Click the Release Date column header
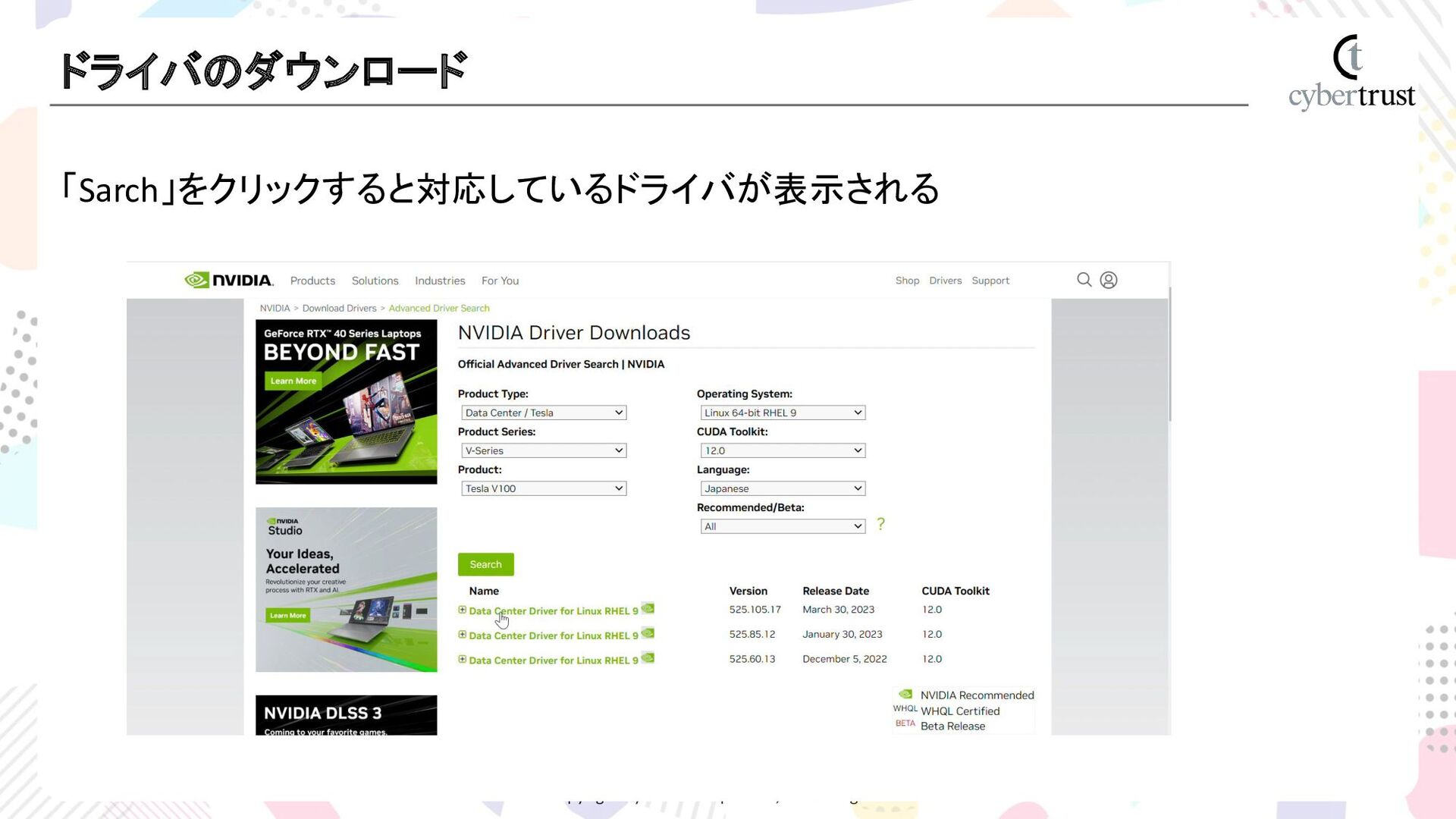 (836, 591)
